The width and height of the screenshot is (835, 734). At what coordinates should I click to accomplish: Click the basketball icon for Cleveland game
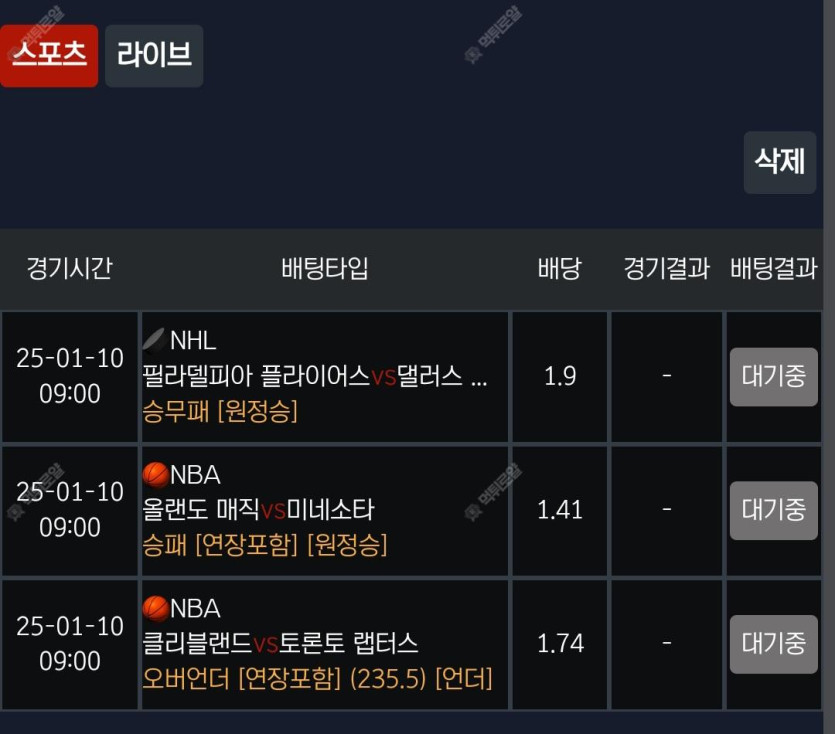[155, 608]
